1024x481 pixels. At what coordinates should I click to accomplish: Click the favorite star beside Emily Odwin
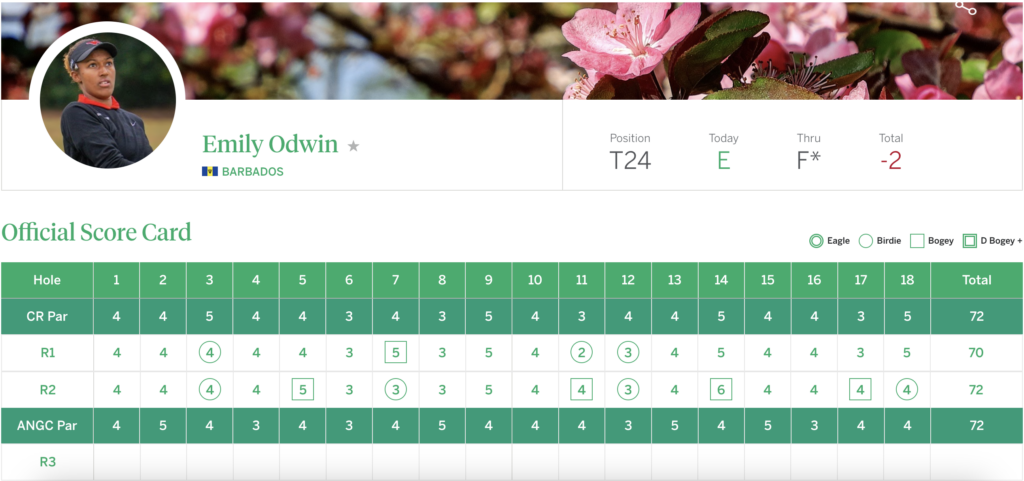tap(353, 146)
